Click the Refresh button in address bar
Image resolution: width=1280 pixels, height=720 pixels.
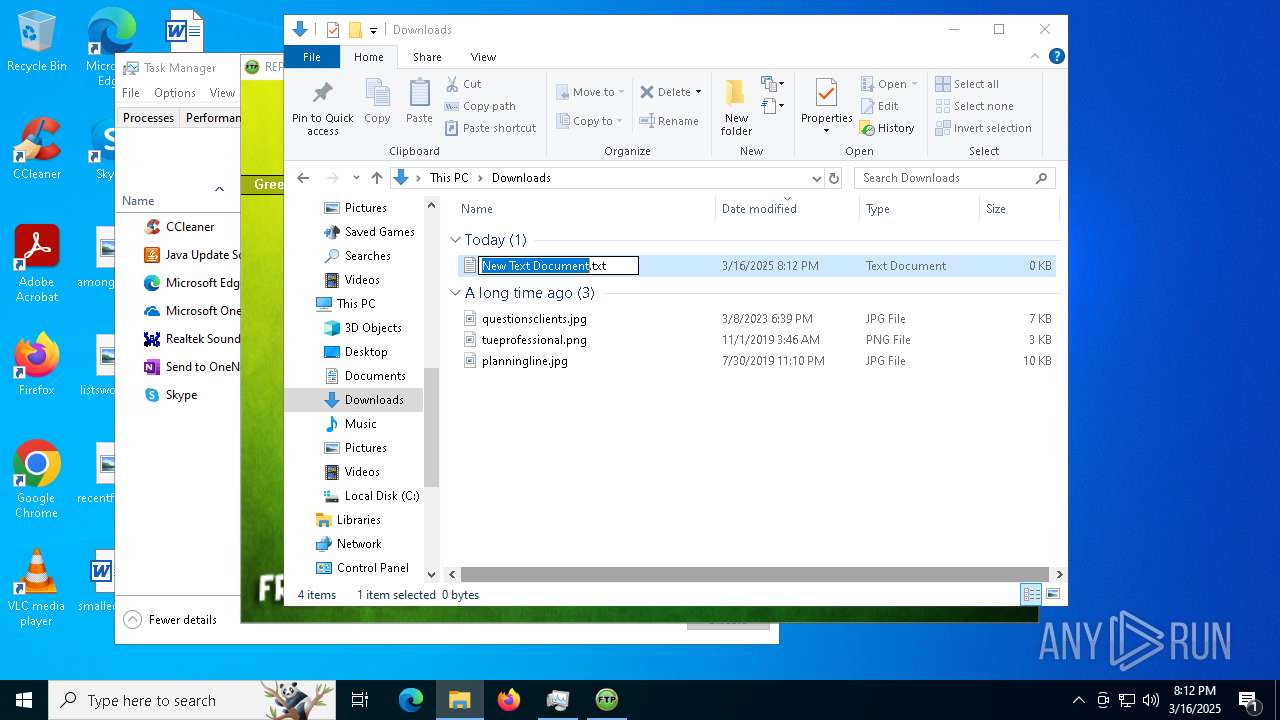(x=834, y=178)
